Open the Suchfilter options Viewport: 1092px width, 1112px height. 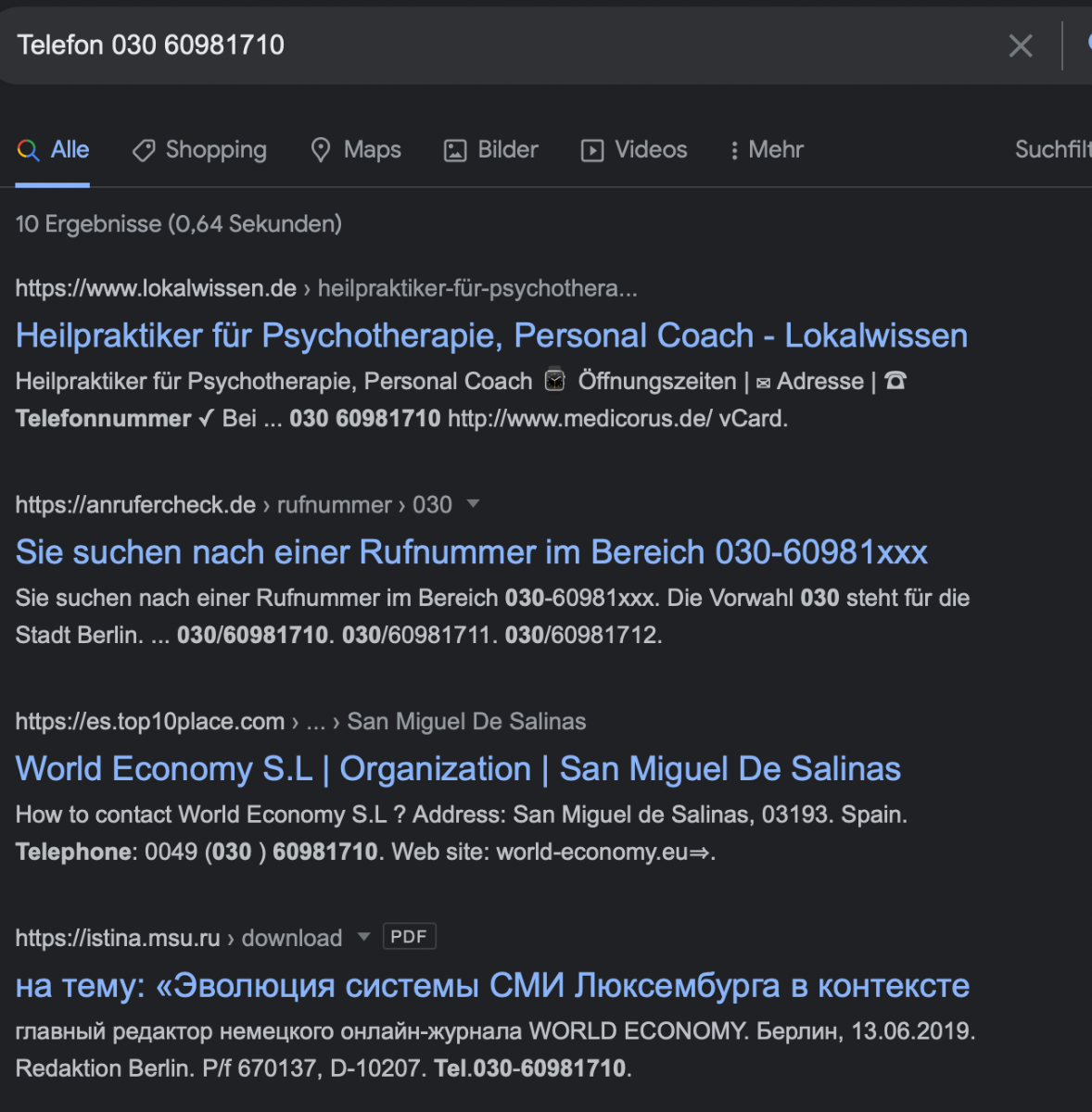pyautogui.click(x=1053, y=150)
